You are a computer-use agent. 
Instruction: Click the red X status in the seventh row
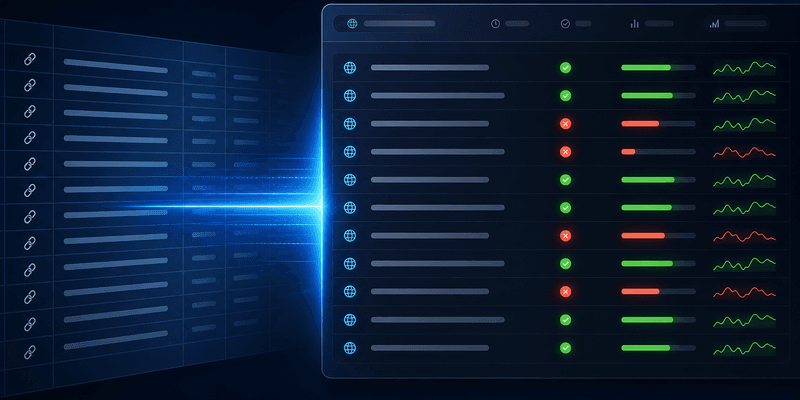coord(565,236)
